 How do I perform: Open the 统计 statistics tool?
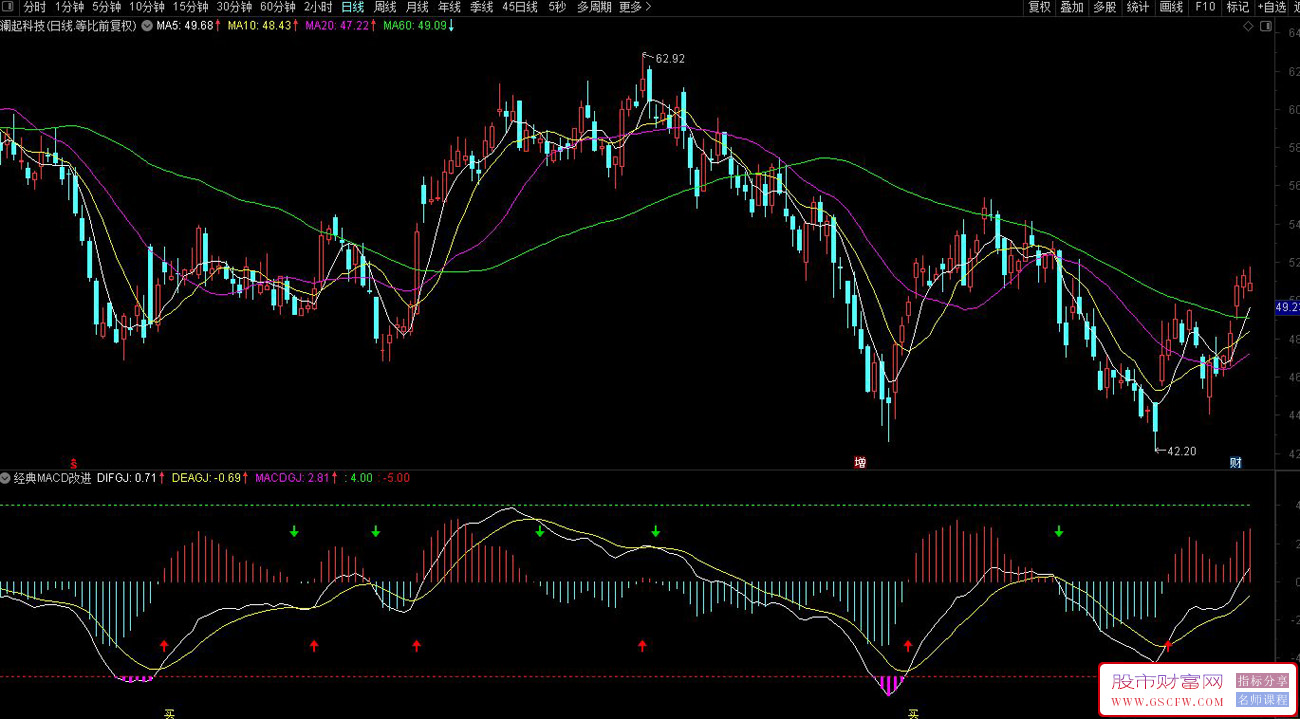(1138, 7)
